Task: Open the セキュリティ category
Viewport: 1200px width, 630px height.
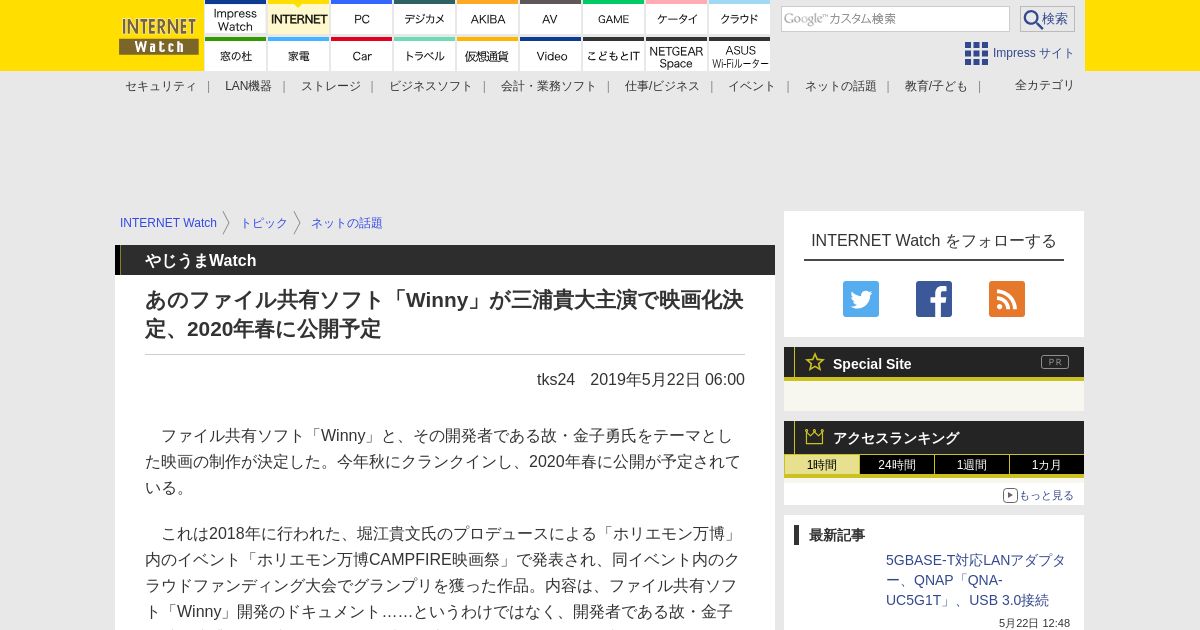Action: [x=161, y=86]
